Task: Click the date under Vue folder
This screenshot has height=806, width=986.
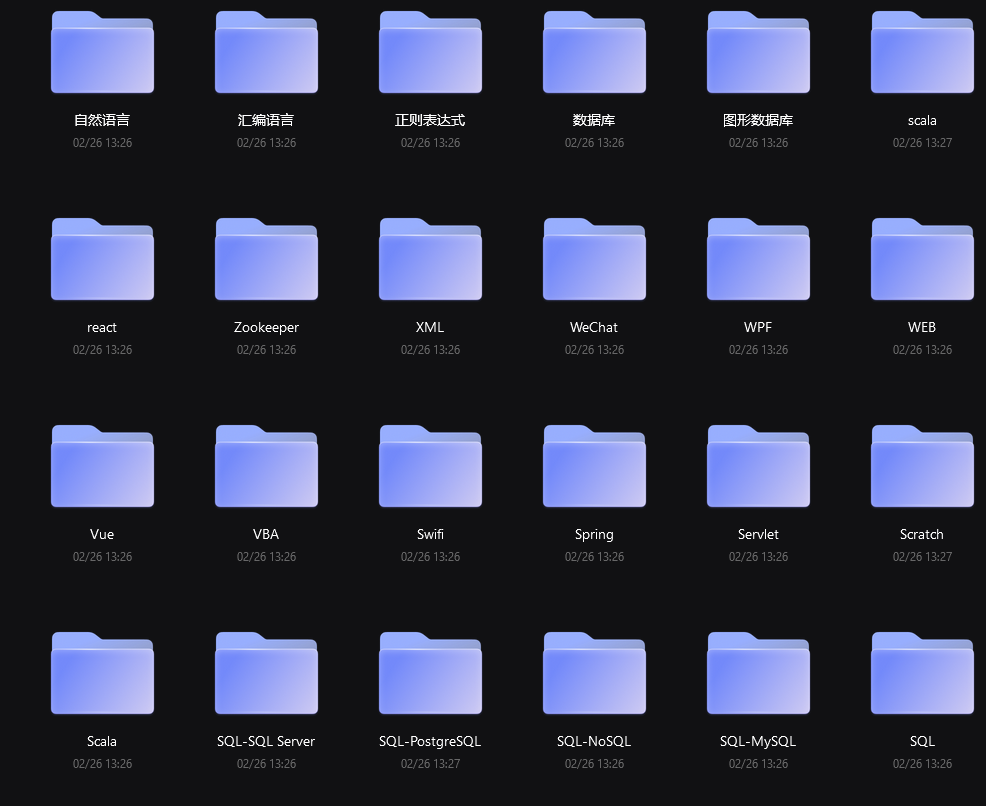Action: [x=102, y=556]
